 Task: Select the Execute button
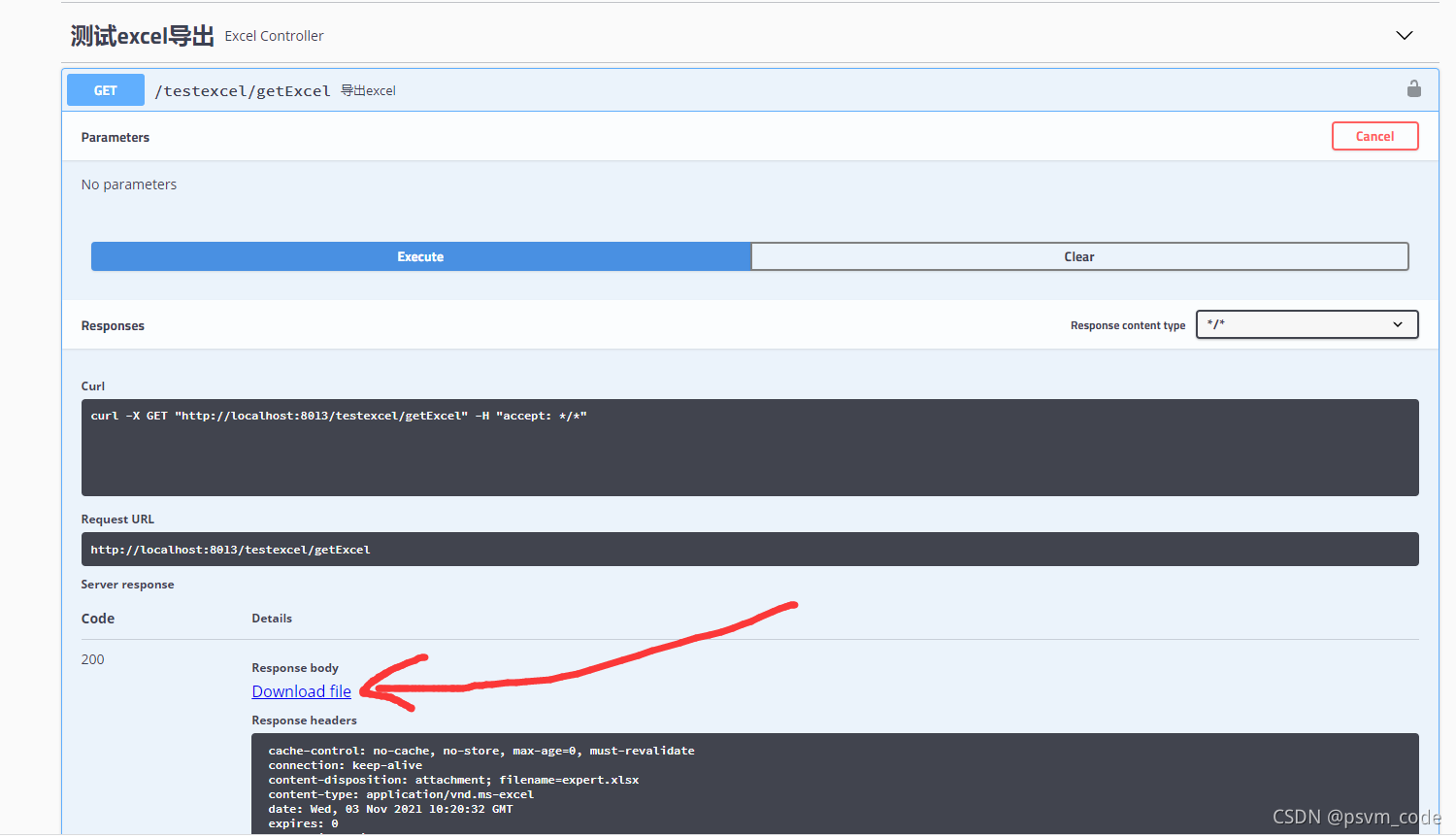pyautogui.click(x=420, y=255)
